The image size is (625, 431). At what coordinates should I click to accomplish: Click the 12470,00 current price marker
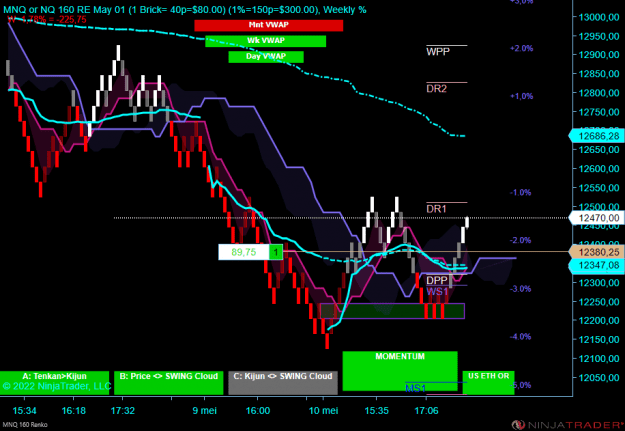click(x=596, y=218)
